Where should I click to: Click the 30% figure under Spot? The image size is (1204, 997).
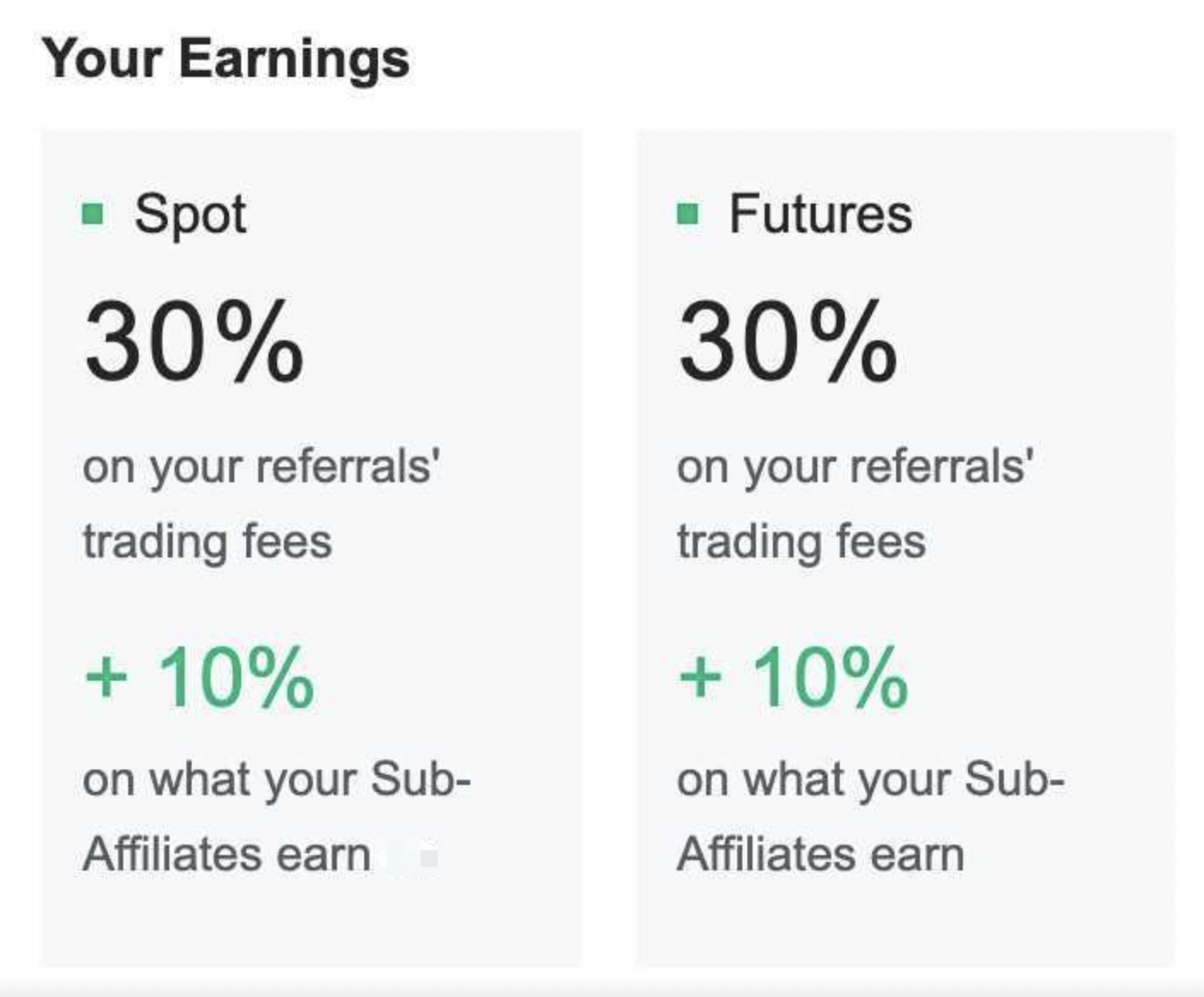click(193, 342)
